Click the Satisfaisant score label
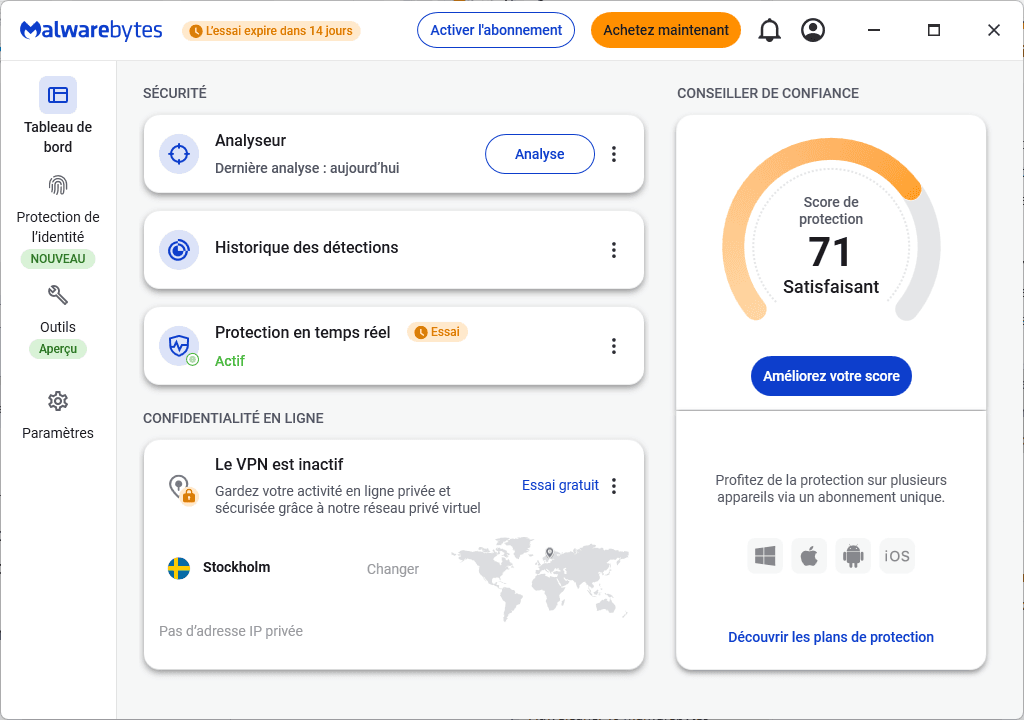 [831, 287]
